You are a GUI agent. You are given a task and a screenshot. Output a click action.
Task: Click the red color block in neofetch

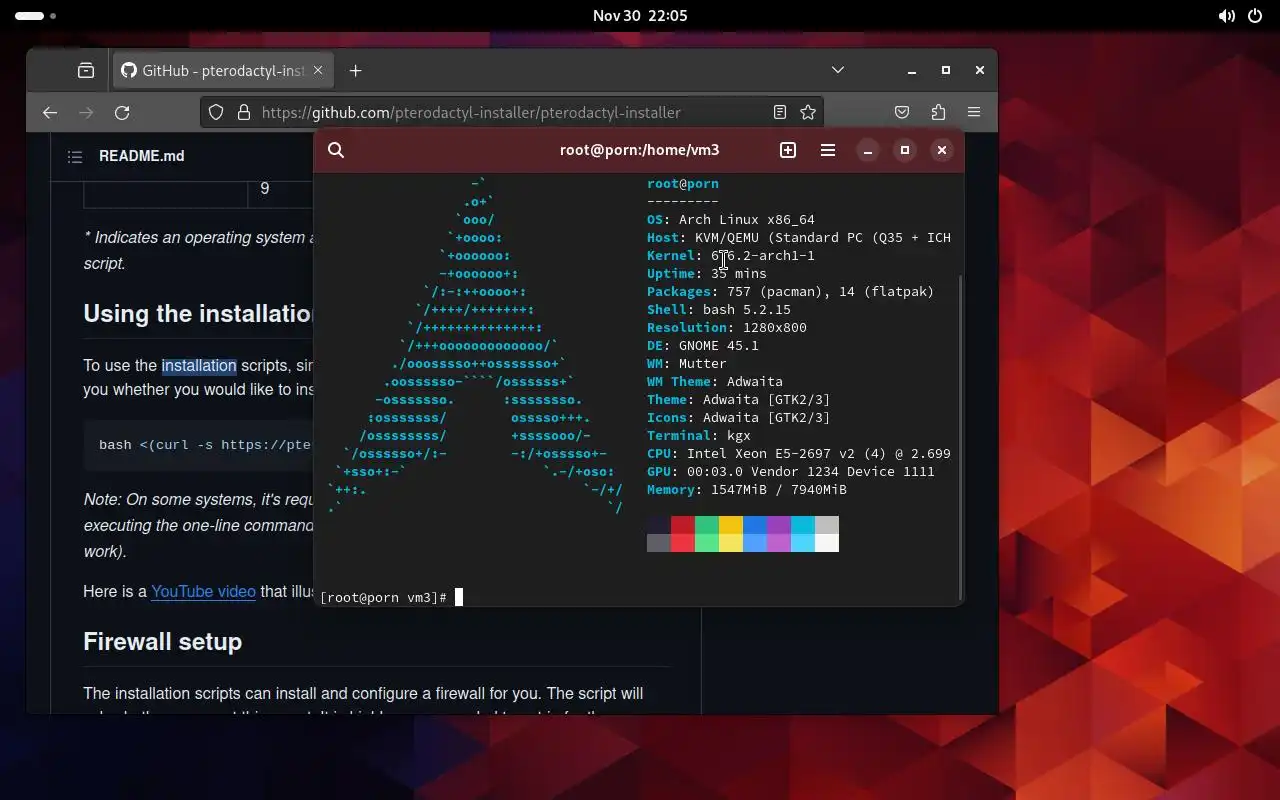pos(683,525)
